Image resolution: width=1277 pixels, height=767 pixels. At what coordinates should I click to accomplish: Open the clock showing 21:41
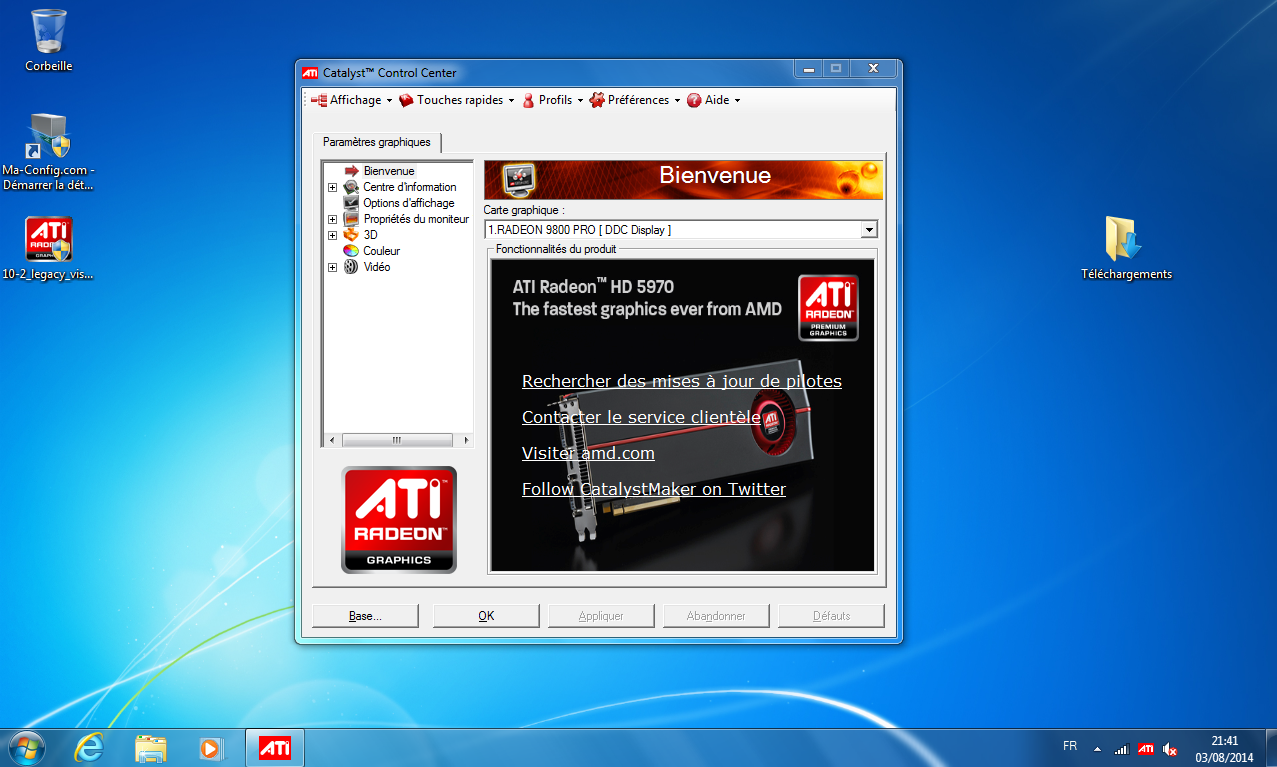(1224, 748)
